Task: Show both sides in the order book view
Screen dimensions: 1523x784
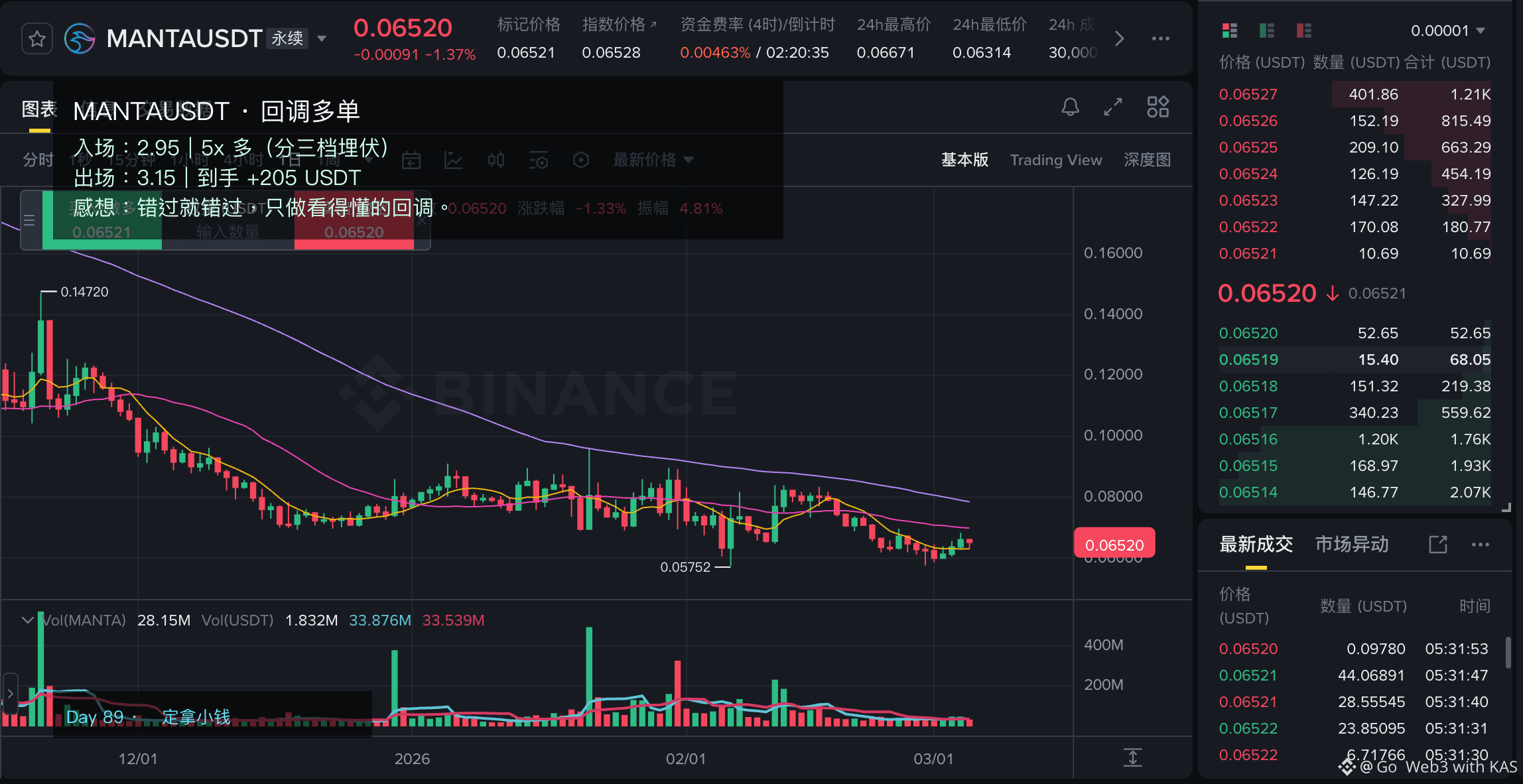Action: tap(1230, 31)
